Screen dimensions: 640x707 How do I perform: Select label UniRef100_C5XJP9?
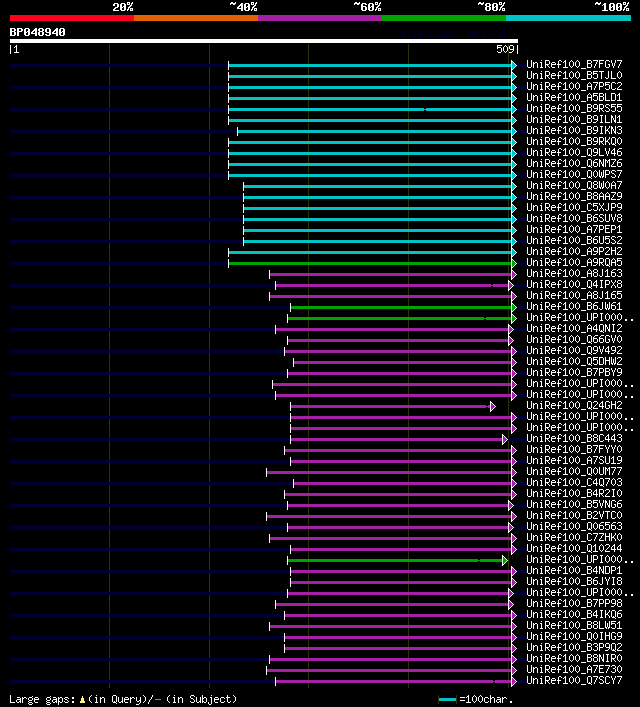(x=574, y=207)
